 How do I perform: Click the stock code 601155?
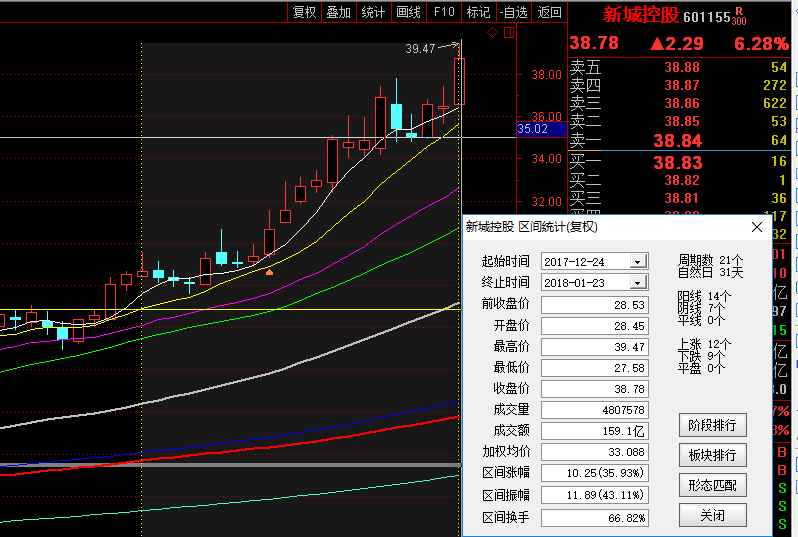tap(707, 17)
